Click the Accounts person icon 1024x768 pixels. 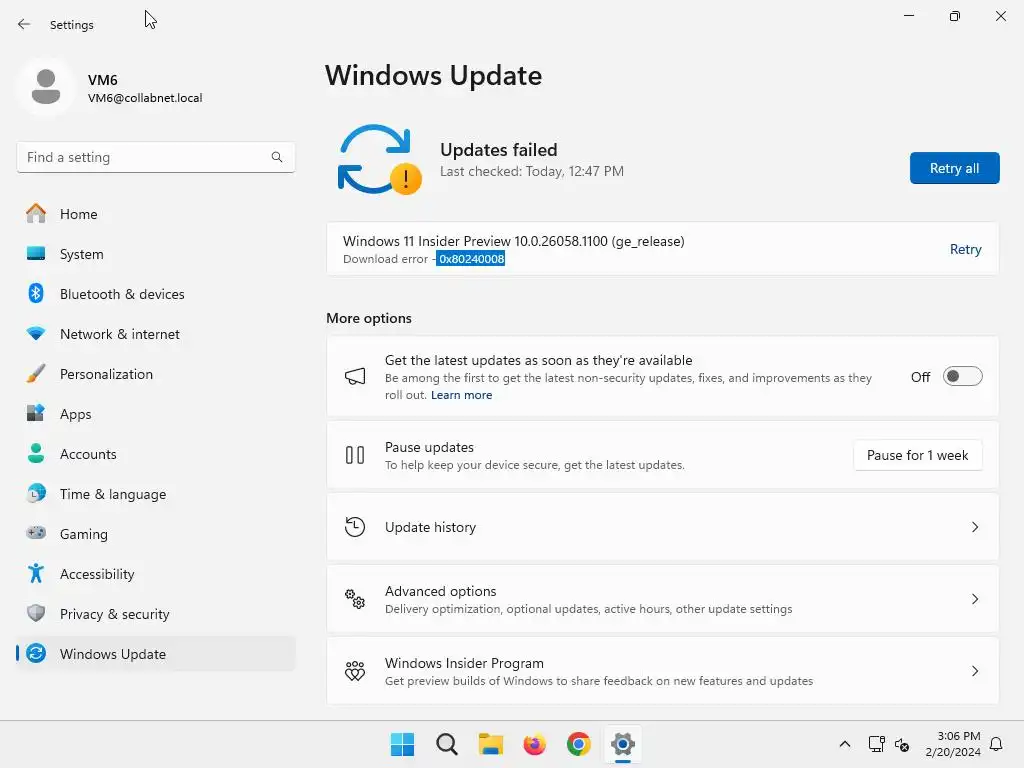coord(36,453)
